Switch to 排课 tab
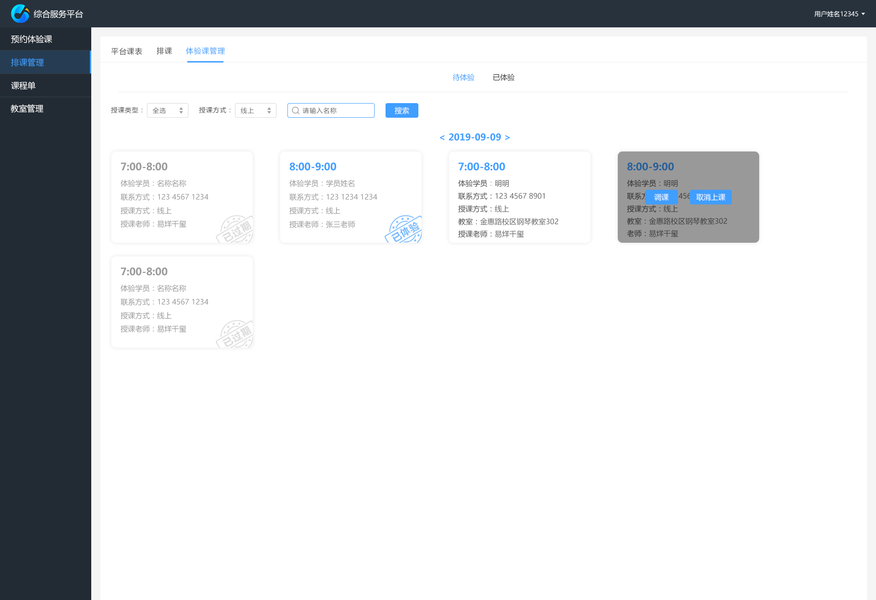This screenshot has width=876, height=600. 164,51
